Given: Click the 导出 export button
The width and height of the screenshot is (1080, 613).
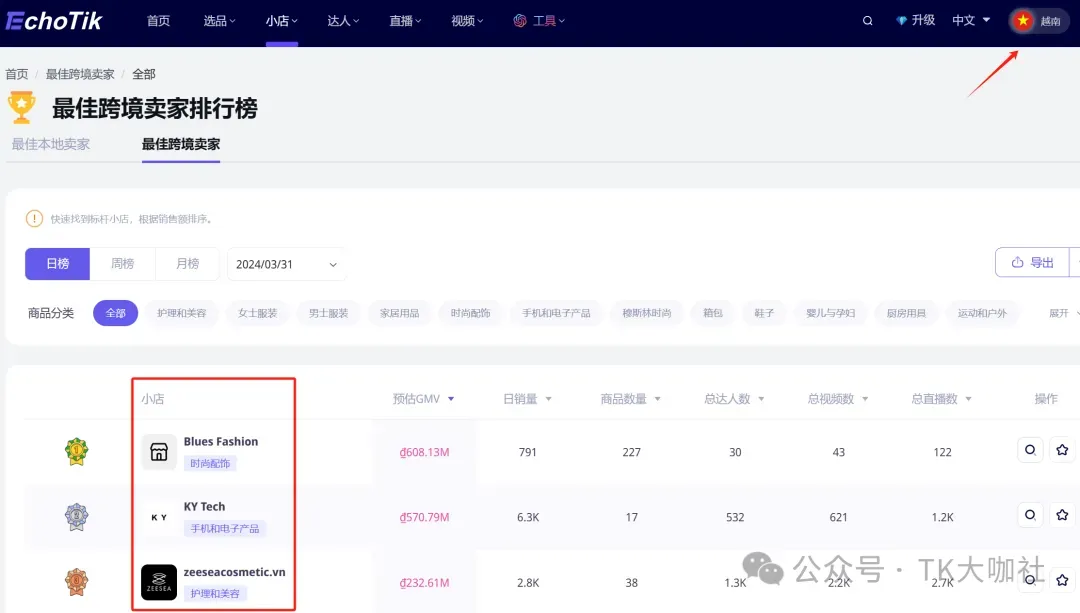Looking at the screenshot, I should click(1032, 262).
